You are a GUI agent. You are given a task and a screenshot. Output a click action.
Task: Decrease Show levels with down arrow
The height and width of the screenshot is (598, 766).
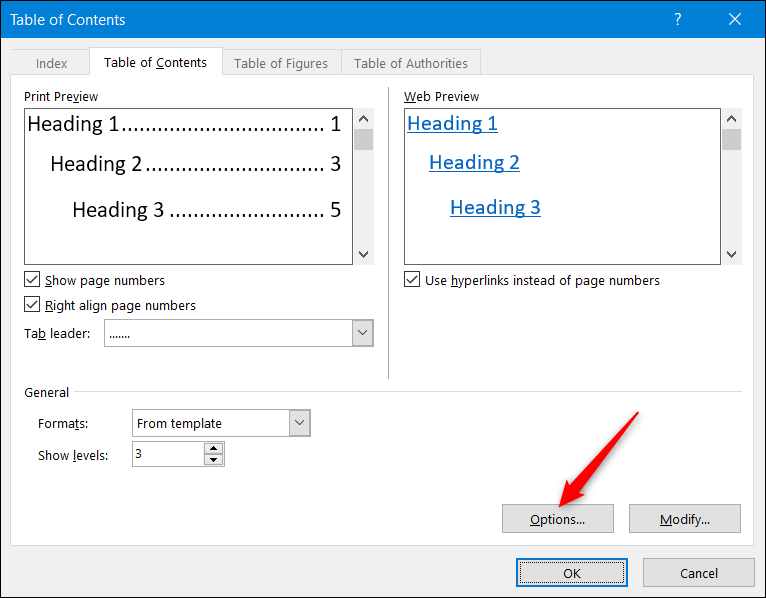coord(213,460)
